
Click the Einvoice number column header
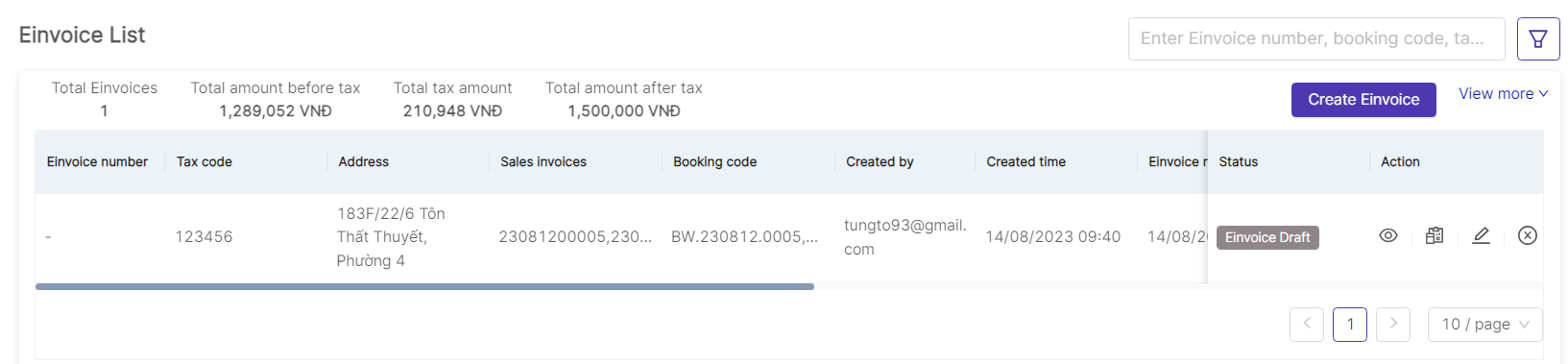click(x=97, y=161)
